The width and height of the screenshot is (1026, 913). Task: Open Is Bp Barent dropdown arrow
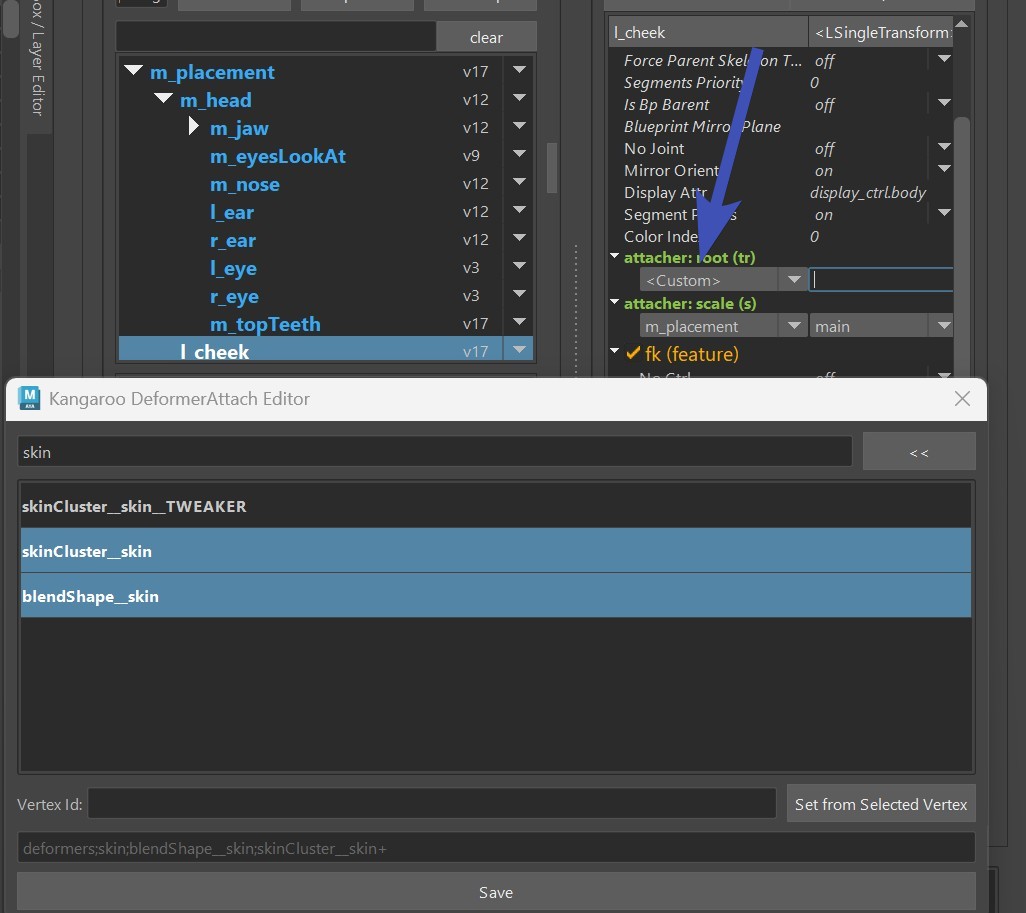point(944,103)
